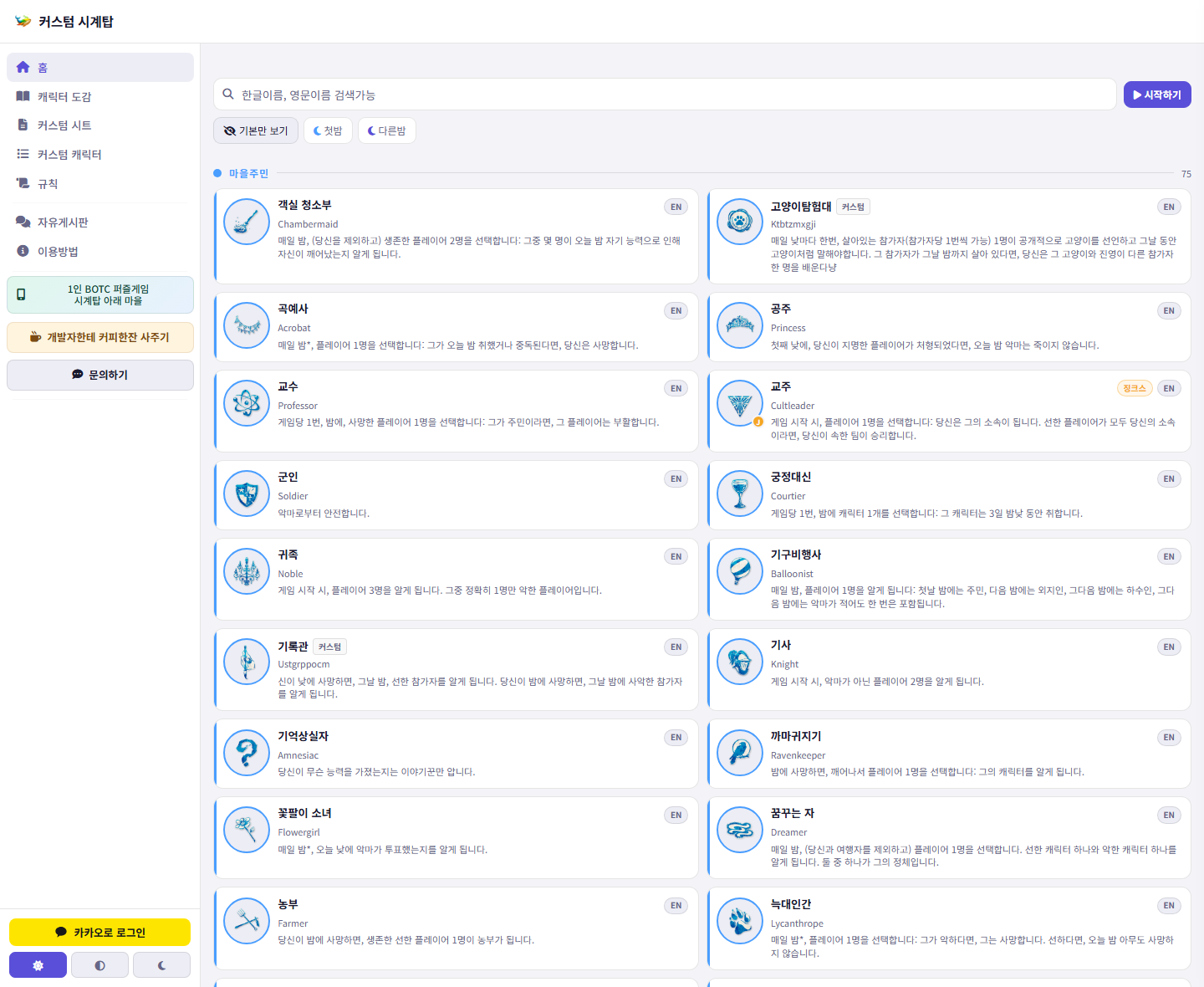
Task: Select the 곡예사 Acrobat character icon
Action: point(247,325)
